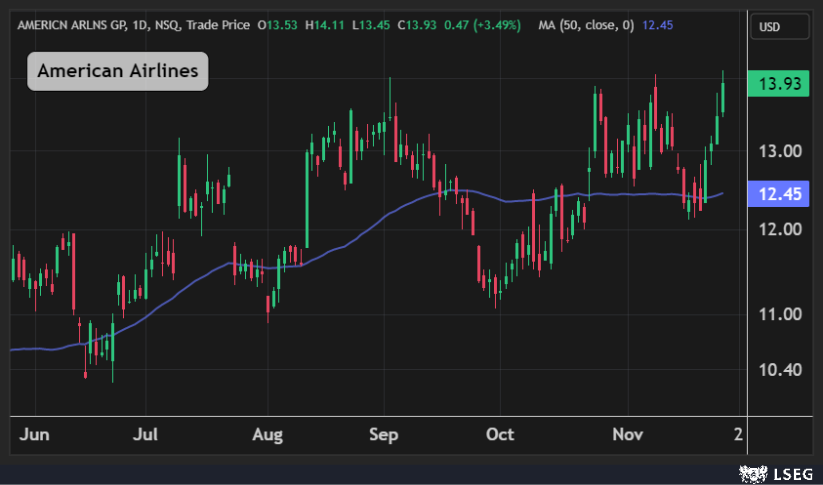This screenshot has height=485, width=823.
Task: Click the Sep label on time axis
Action: point(384,435)
